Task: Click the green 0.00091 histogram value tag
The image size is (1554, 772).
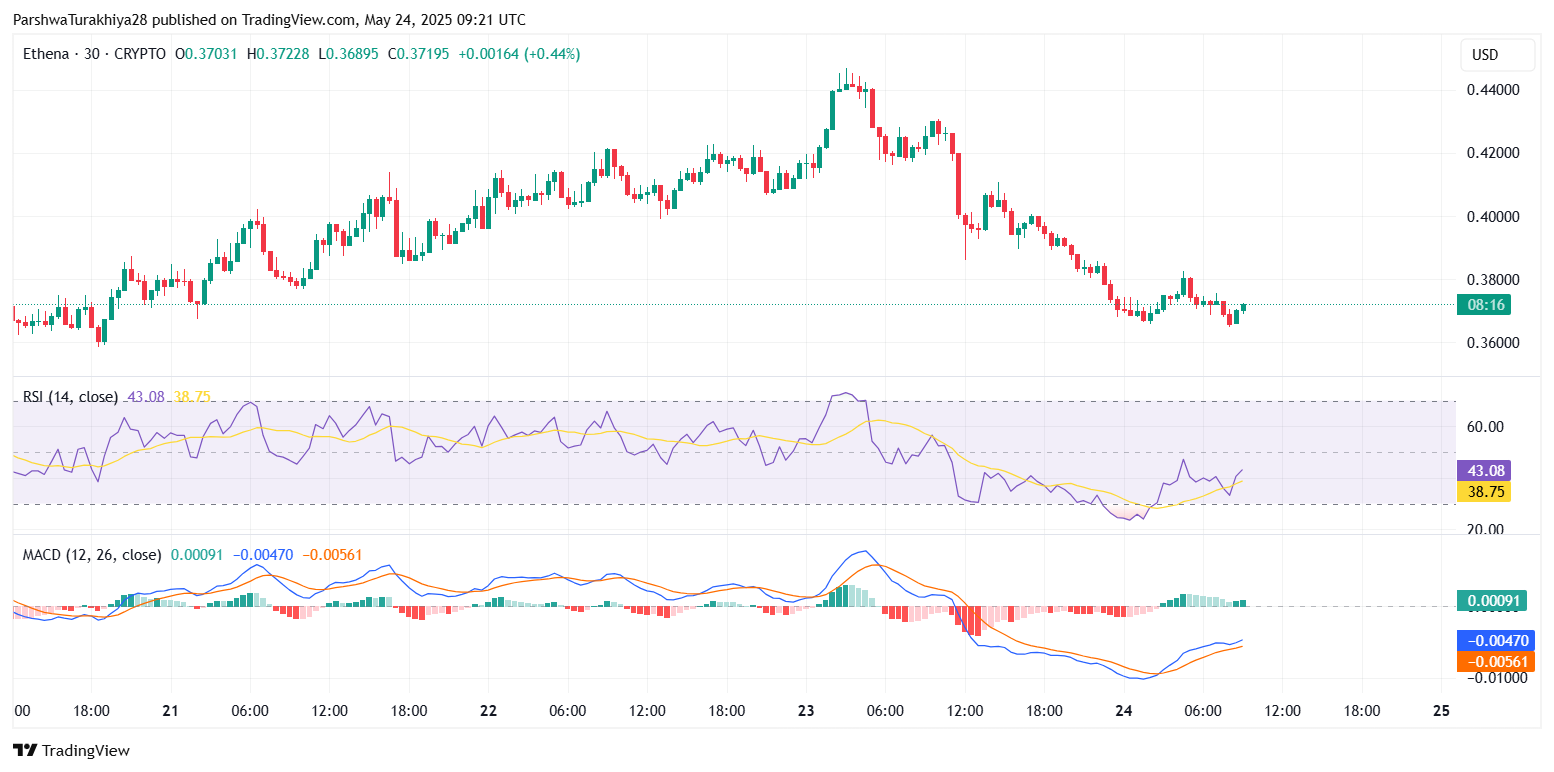Action: coord(1493,601)
